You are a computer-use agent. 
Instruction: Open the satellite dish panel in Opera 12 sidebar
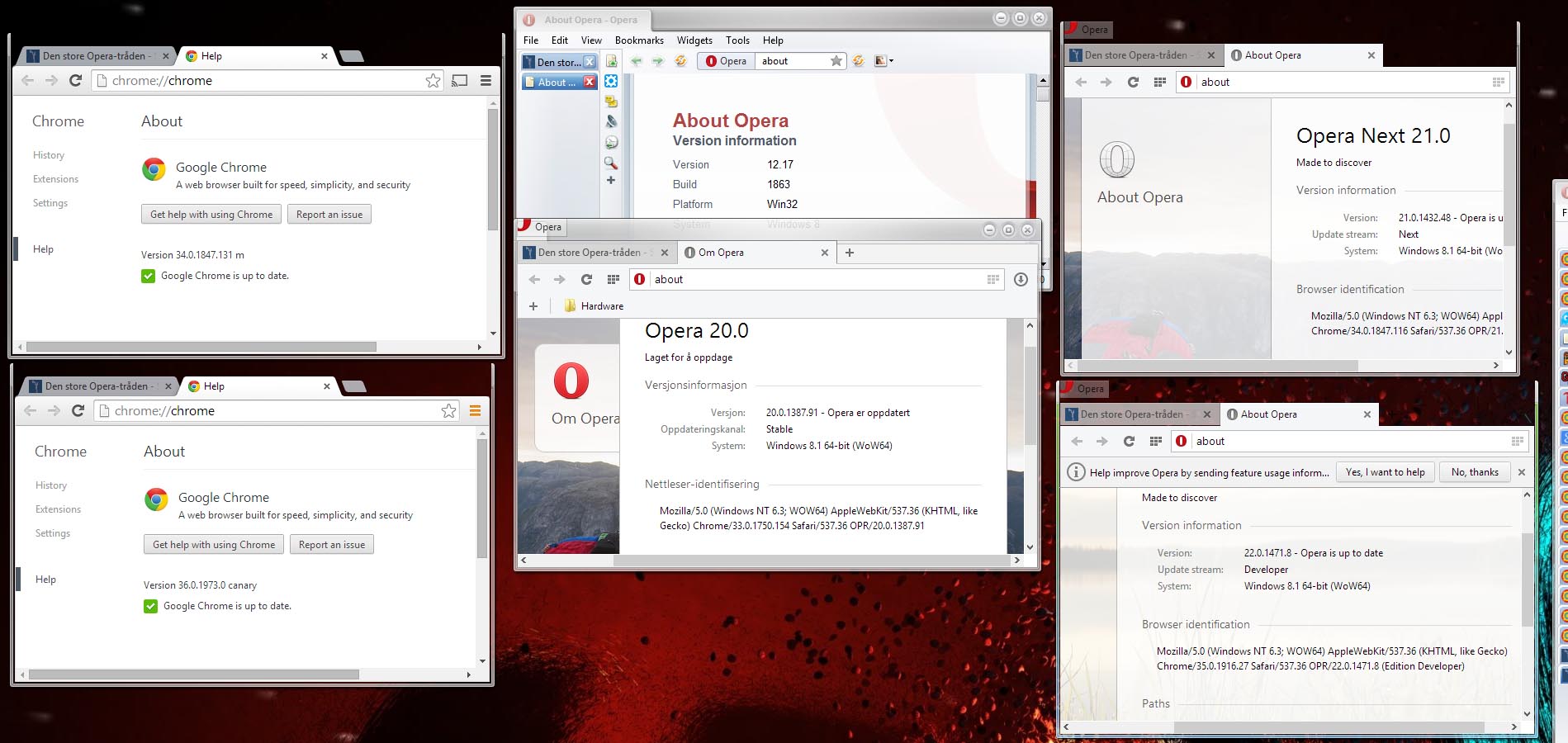point(611,121)
